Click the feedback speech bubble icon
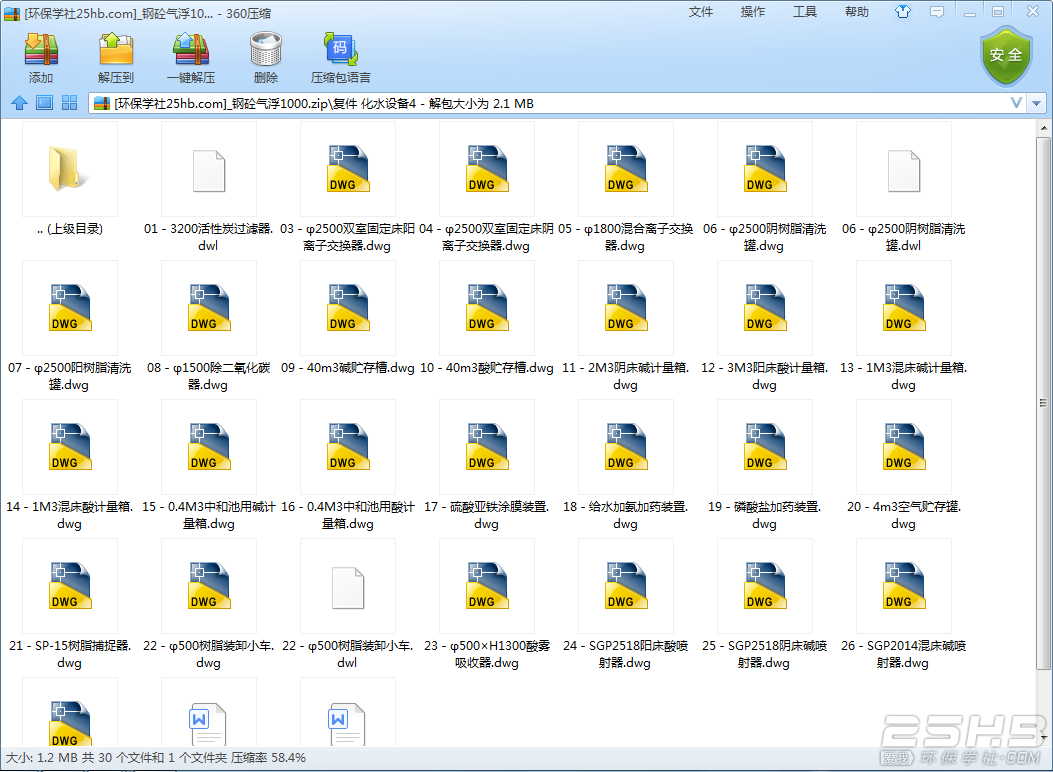Image resolution: width=1053 pixels, height=772 pixels. [x=937, y=11]
